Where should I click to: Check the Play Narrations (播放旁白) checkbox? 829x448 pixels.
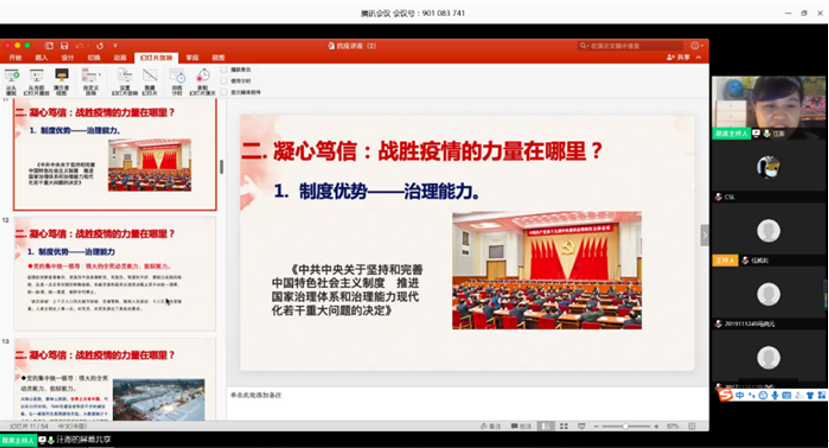point(224,69)
